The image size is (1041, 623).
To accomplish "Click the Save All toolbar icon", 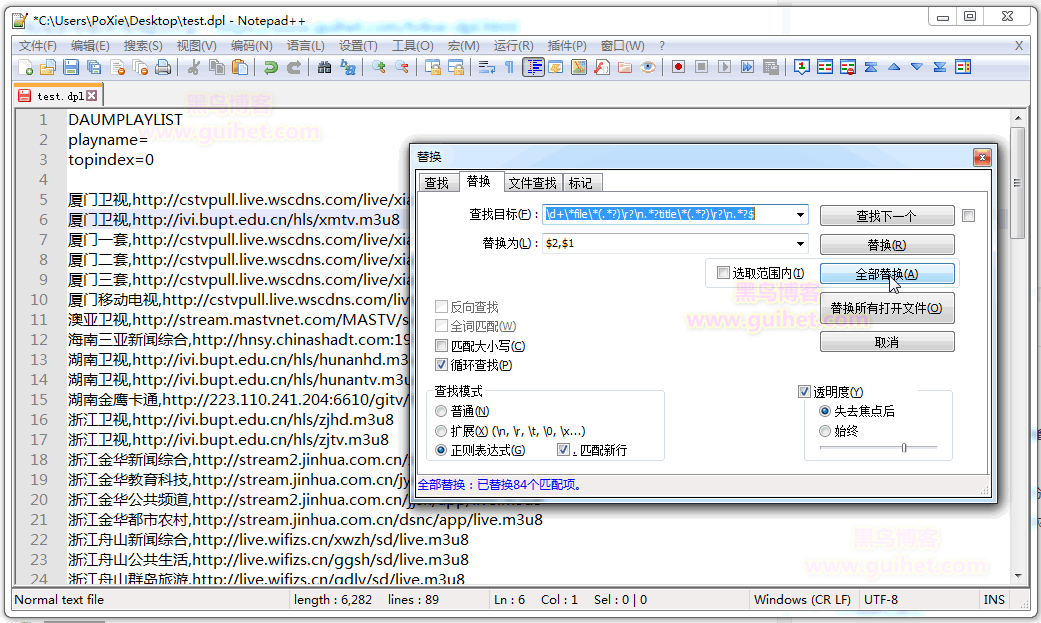I will 94,67.
